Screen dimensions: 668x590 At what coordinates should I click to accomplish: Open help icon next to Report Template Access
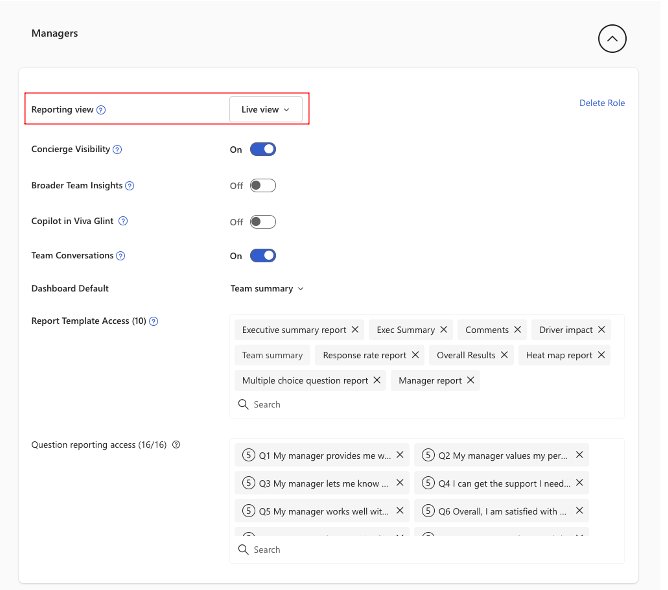pyautogui.click(x=154, y=321)
